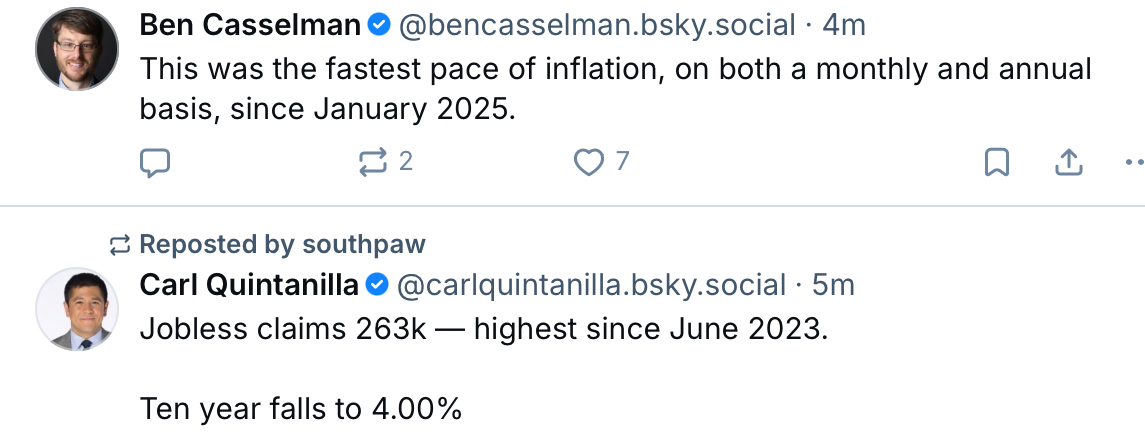The height and width of the screenshot is (446, 1145).
Task: Share Ben Casselman's post
Action: pyautogui.click(x=1068, y=162)
